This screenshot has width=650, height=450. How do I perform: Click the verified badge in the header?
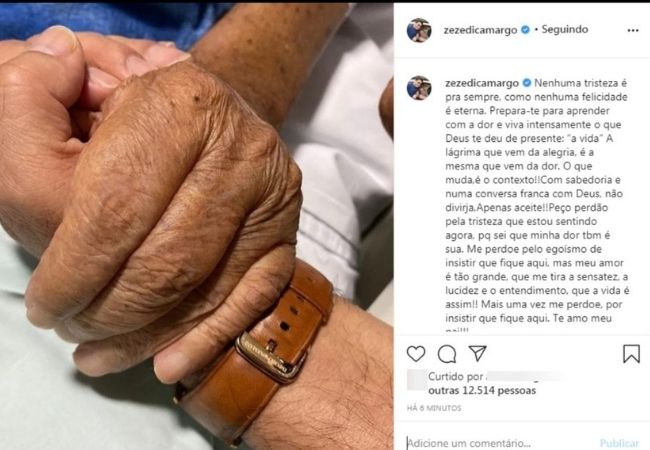pos(525,30)
